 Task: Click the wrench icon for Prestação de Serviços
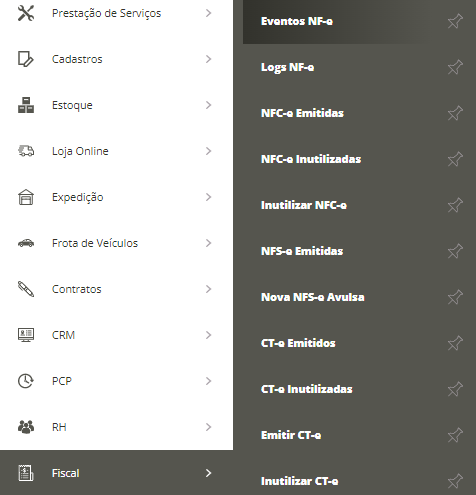tap(26, 13)
